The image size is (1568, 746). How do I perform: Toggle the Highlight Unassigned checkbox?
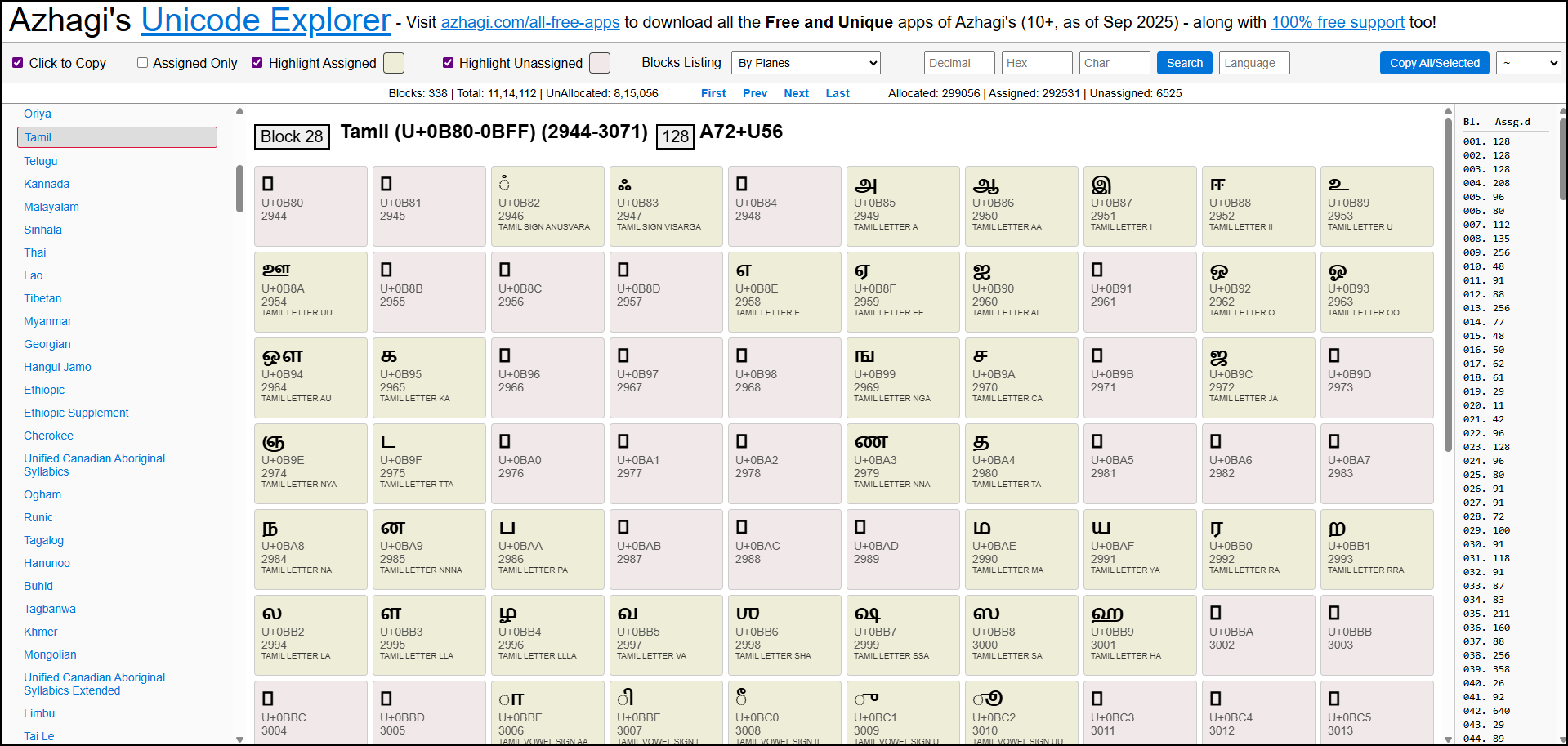coord(448,62)
